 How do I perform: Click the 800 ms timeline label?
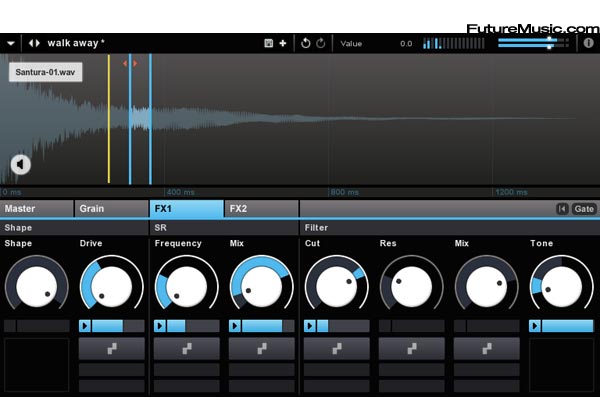344,192
